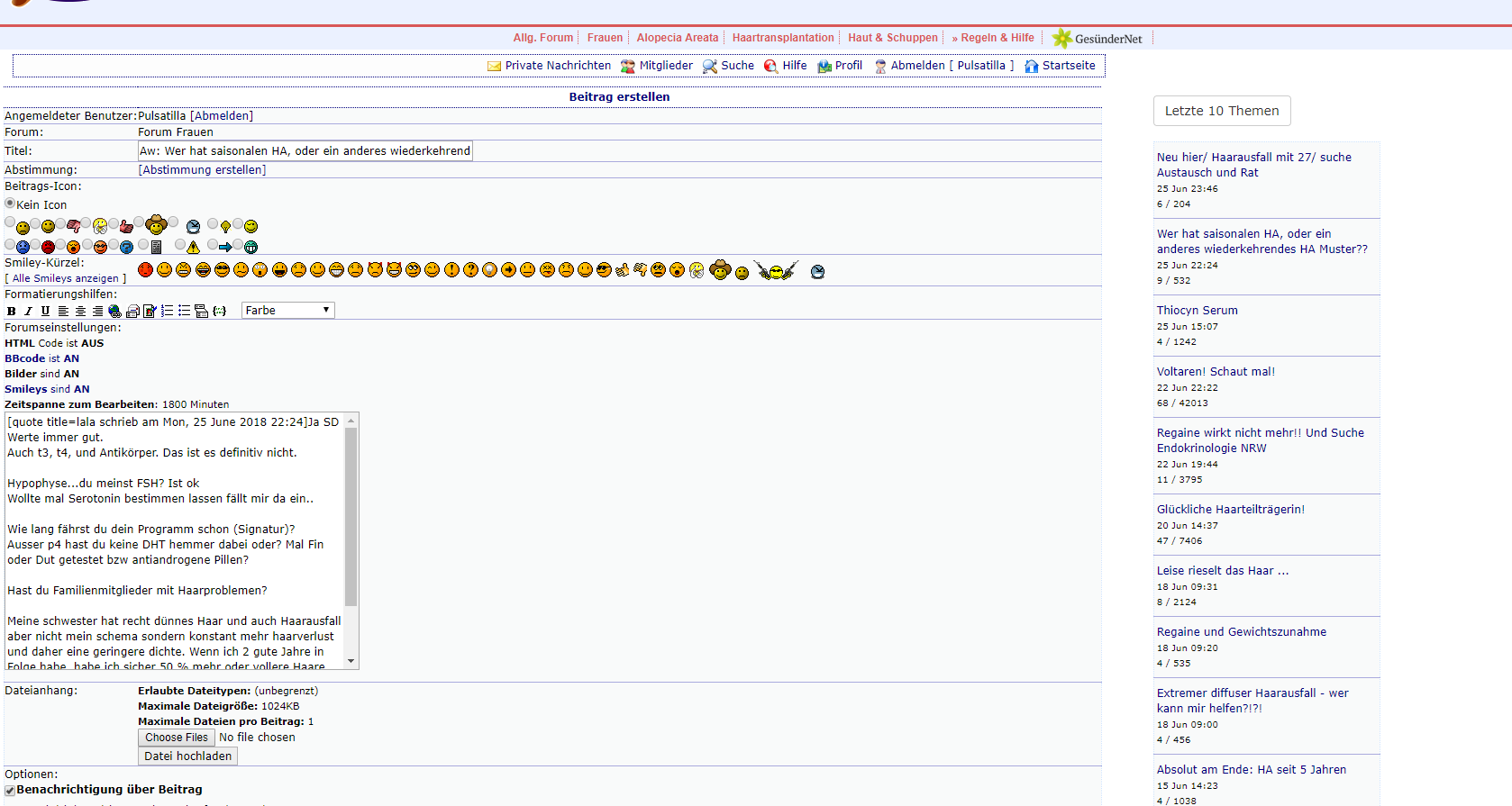1512x806 pixels.
Task: Click into the Titel input field
Action: pyautogui.click(x=305, y=151)
